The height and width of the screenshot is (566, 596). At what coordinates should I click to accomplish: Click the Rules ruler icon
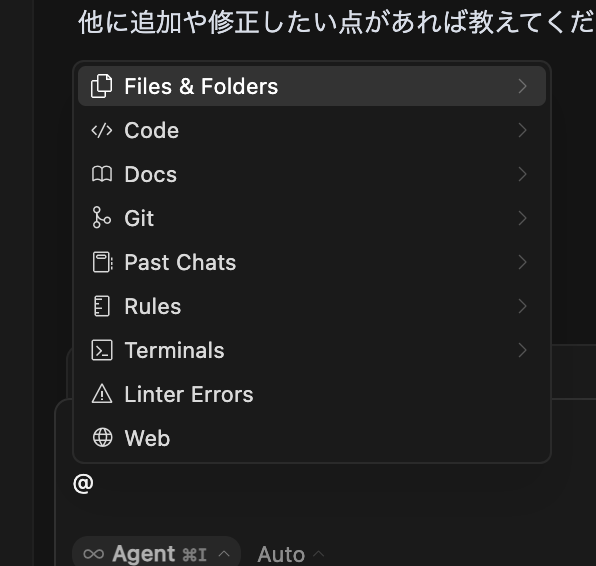click(x=101, y=306)
